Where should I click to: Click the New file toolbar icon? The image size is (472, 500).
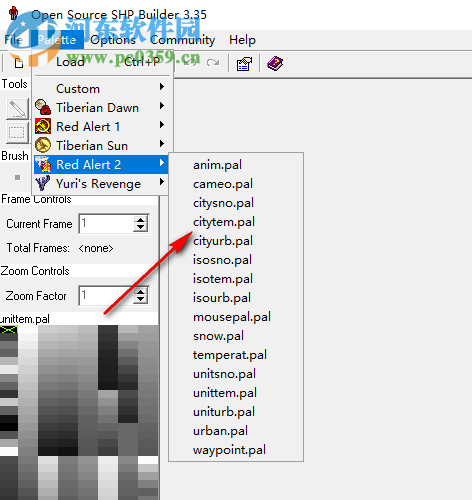tap(19, 63)
